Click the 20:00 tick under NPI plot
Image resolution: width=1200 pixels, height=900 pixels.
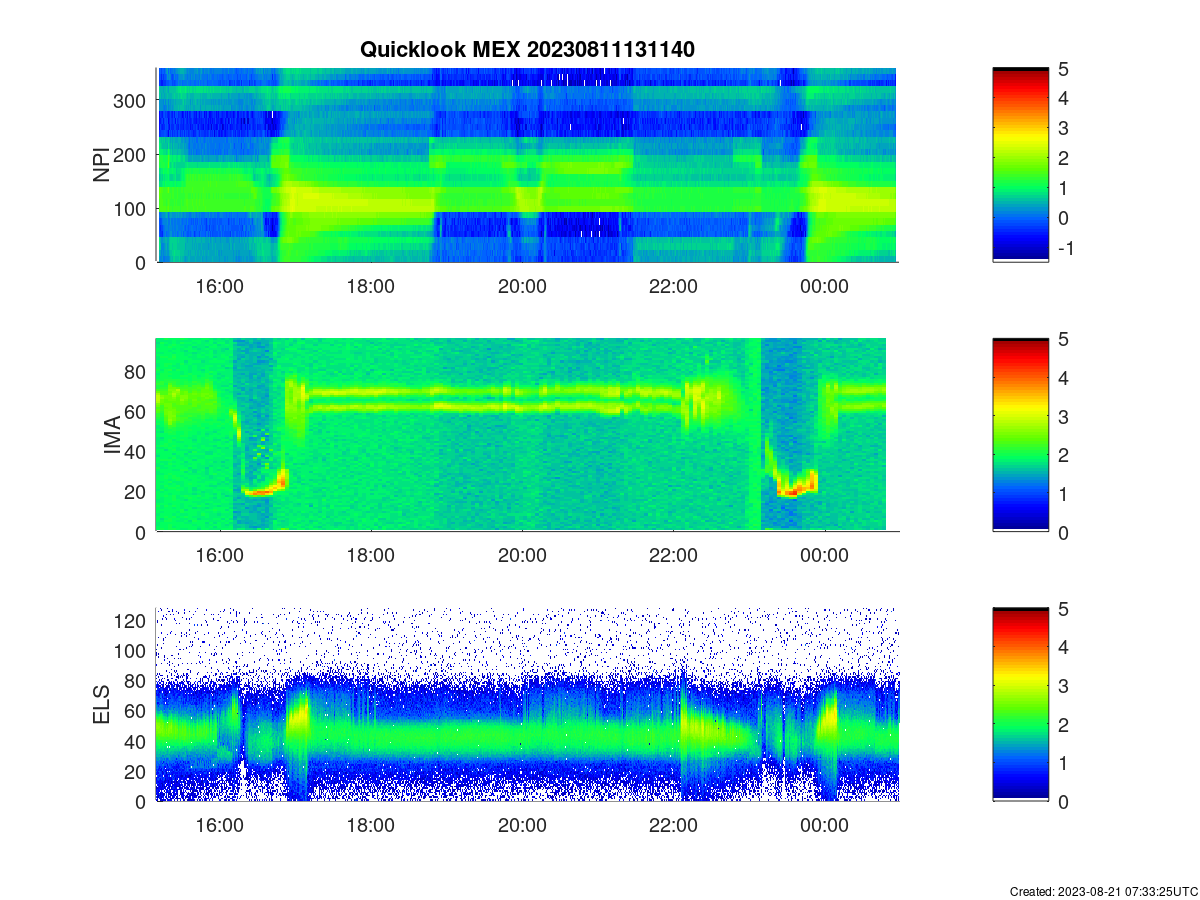tap(522, 286)
